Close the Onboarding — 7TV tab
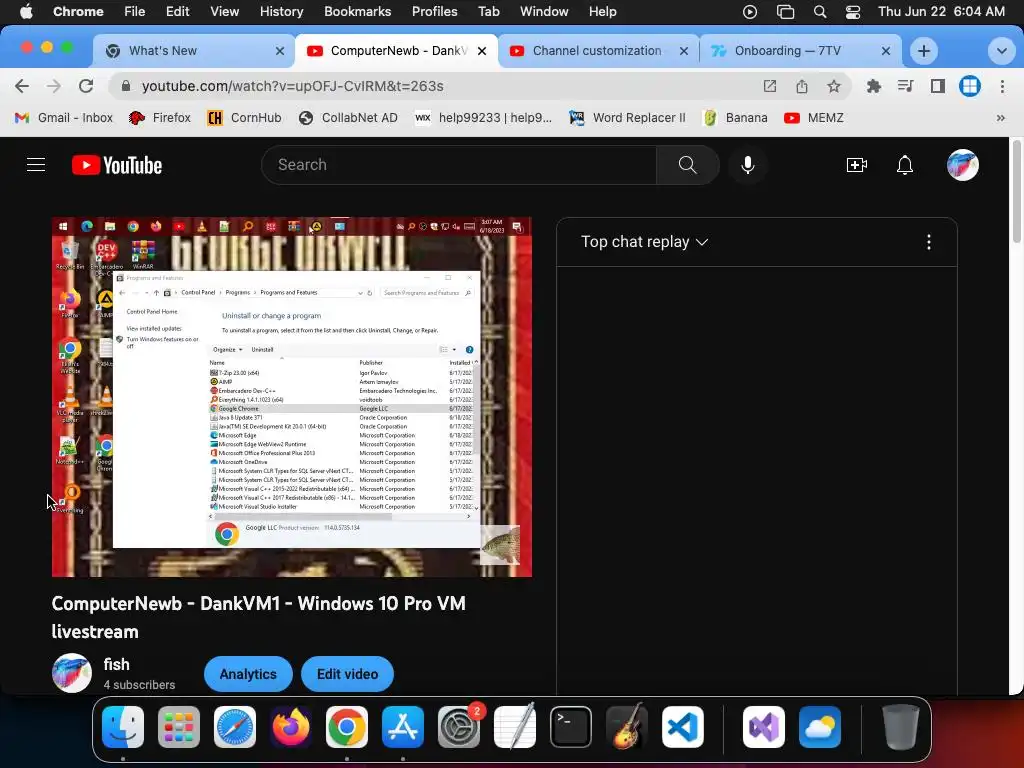Image resolution: width=1024 pixels, height=768 pixels. (886, 51)
